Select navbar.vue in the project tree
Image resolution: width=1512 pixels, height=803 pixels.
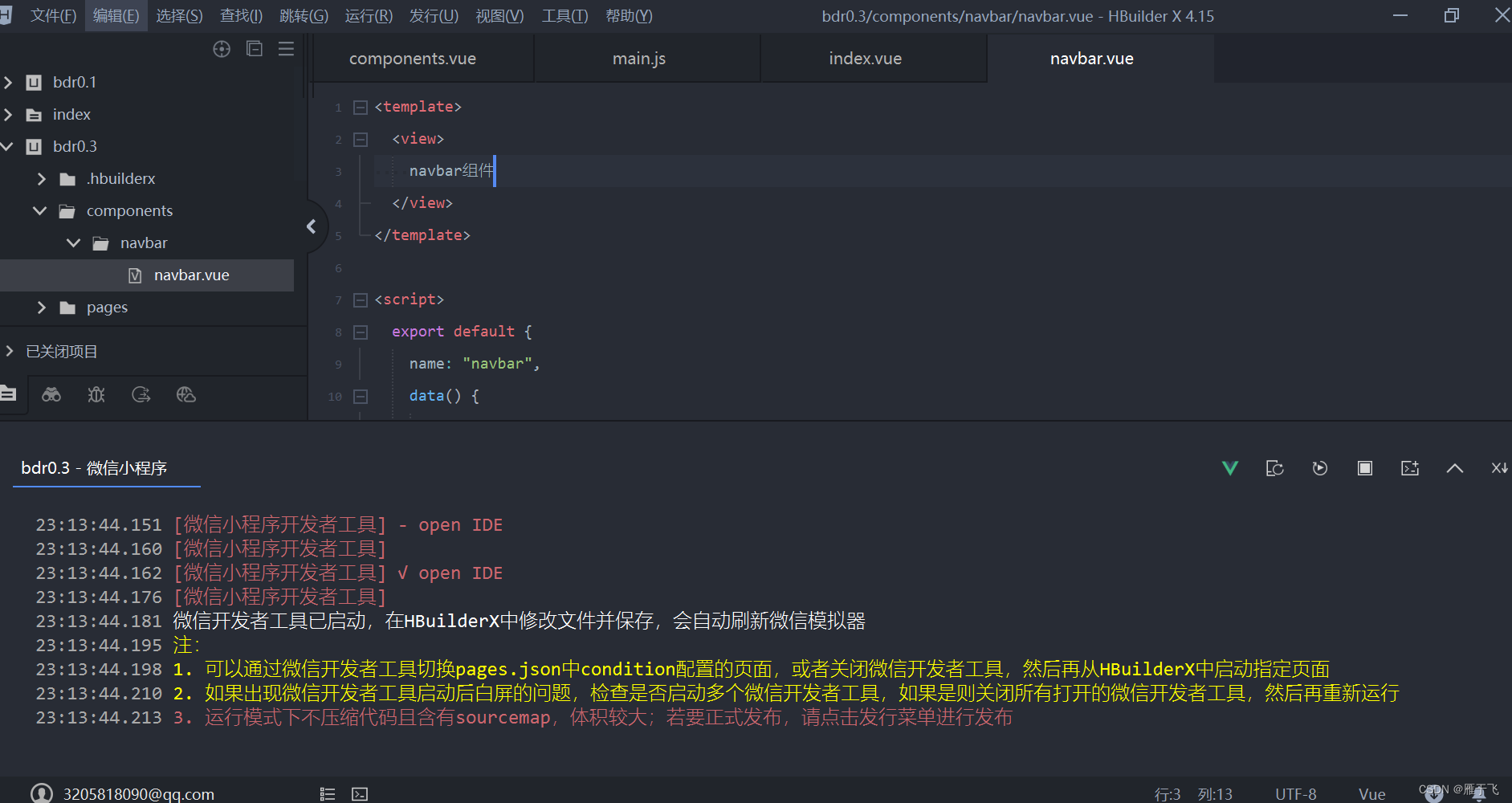[x=147, y=275]
